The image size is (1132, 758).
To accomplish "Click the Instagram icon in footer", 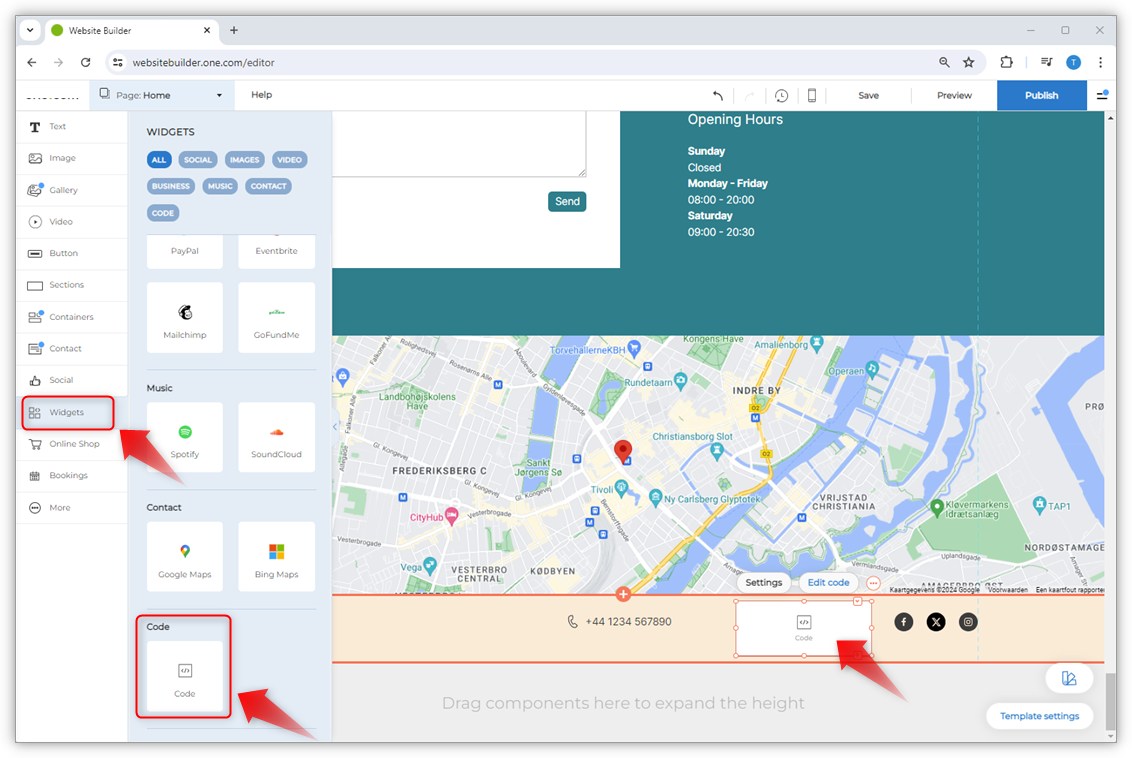I will coord(968,622).
